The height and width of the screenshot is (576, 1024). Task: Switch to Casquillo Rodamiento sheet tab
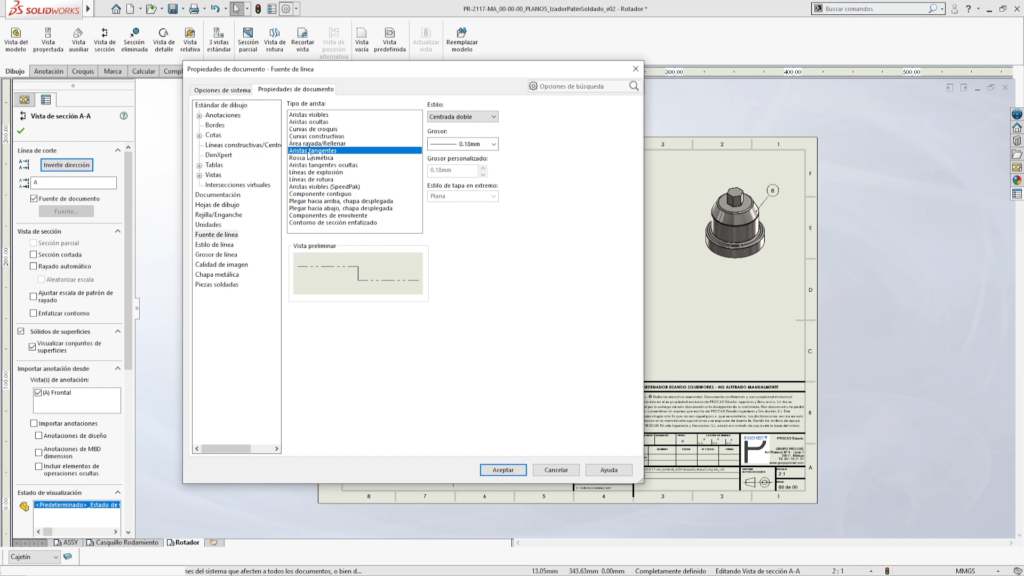coord(122,542)
